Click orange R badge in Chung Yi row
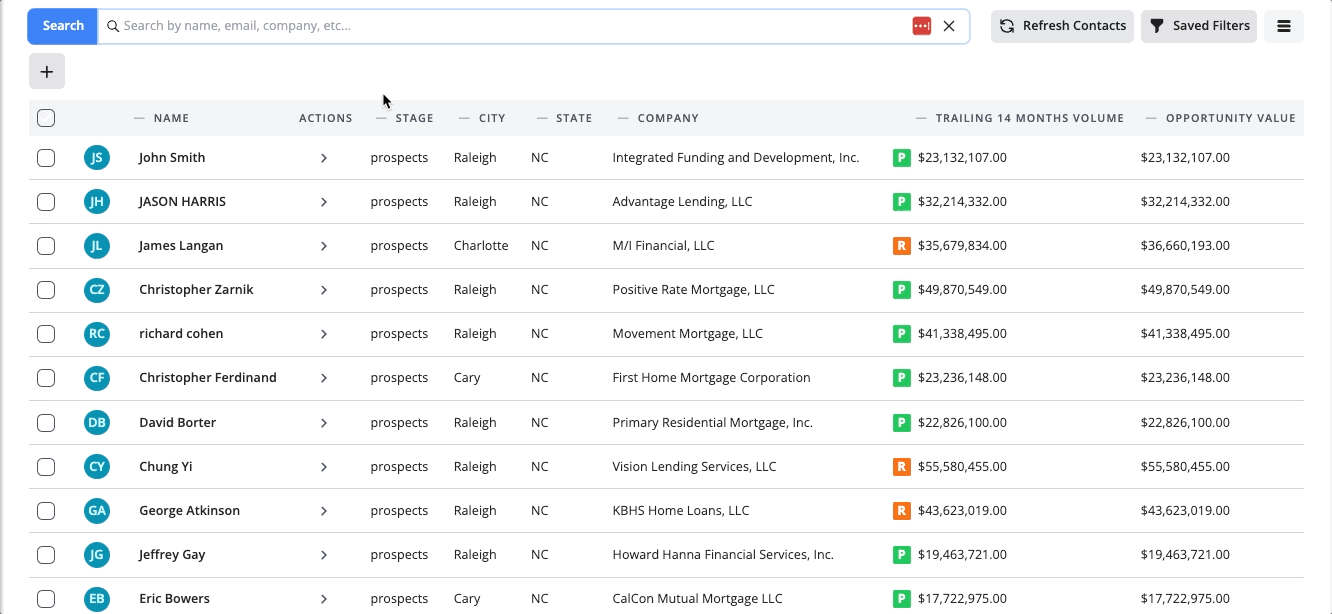Screen dimensions: 1332x614 pyautogui.click(x=902, y=466)
